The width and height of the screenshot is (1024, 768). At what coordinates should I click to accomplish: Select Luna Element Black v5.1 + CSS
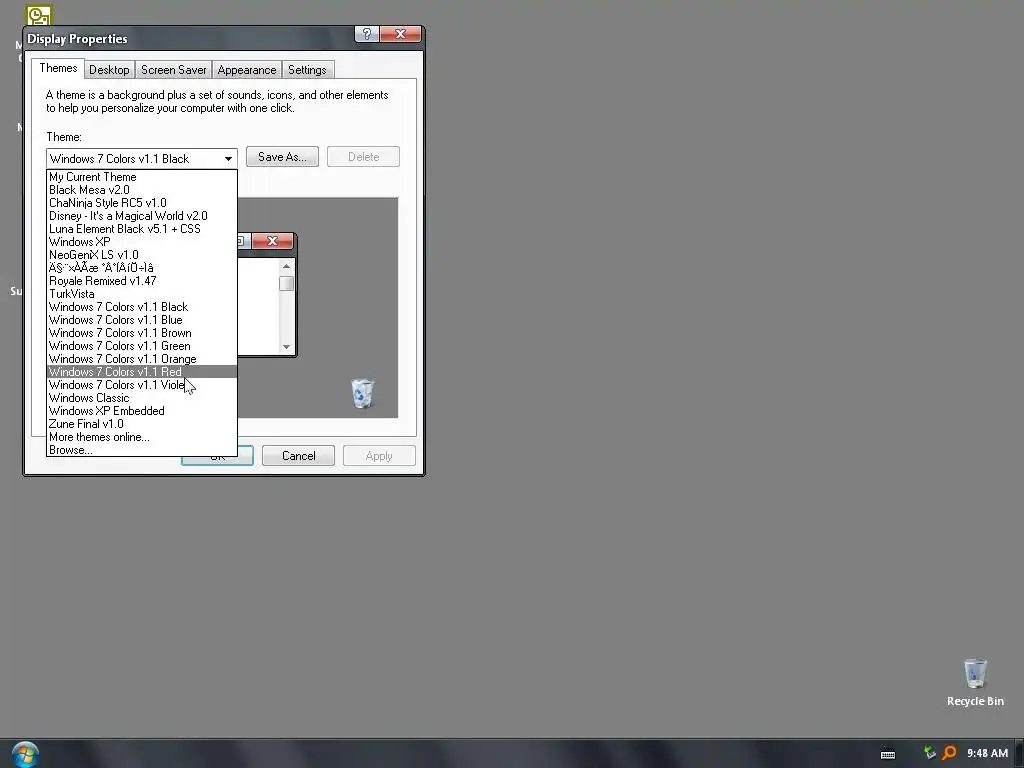(142, 229)
